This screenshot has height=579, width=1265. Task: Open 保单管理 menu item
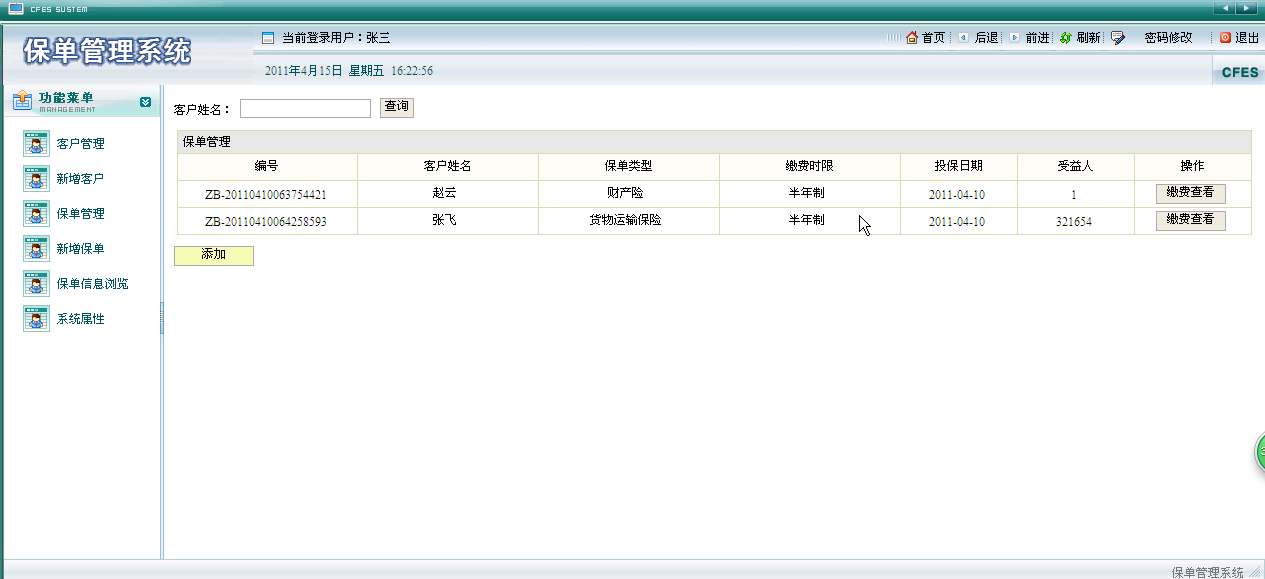click(x=80, y=214)
